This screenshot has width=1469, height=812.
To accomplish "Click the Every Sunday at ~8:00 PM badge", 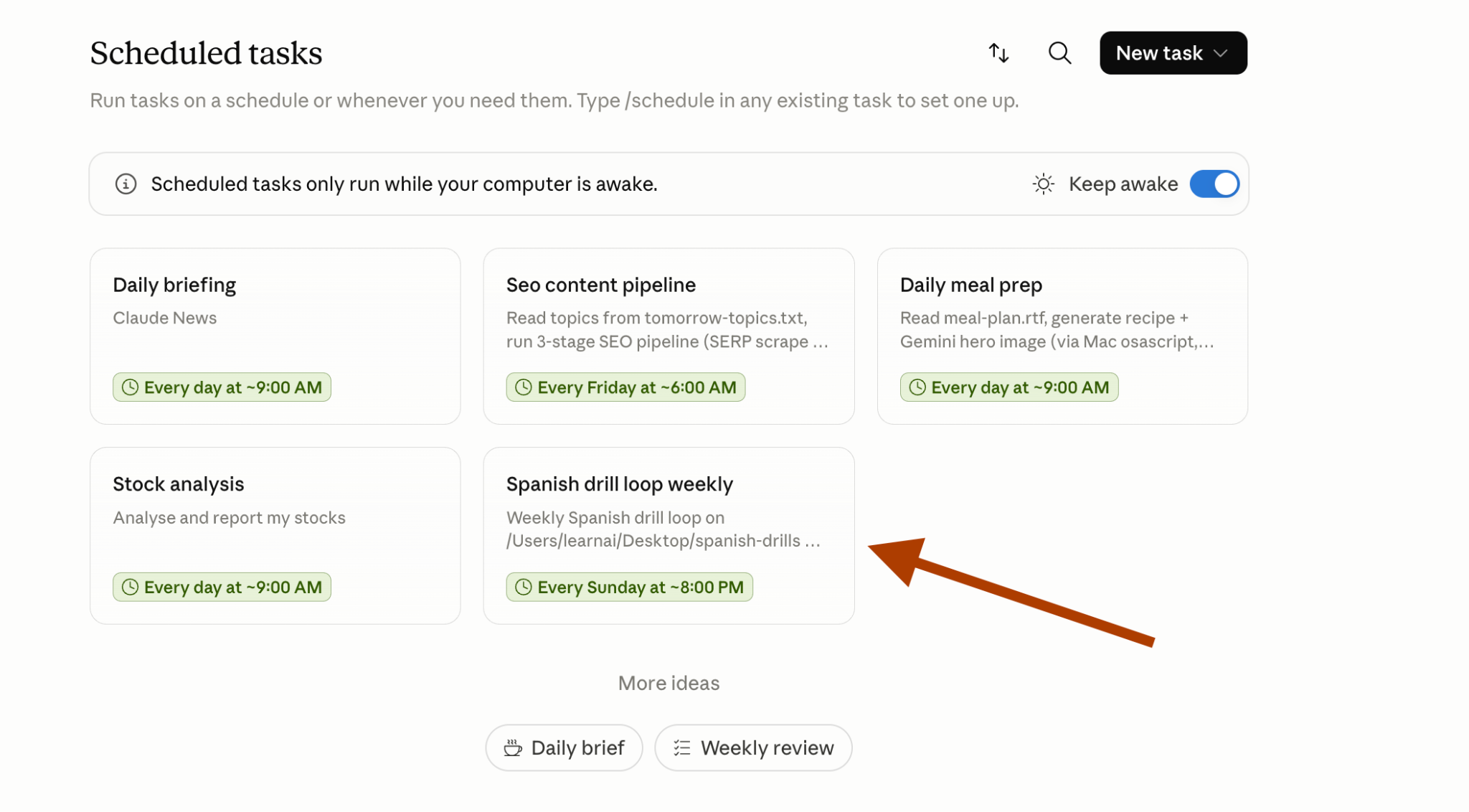I will click(629, 587).
